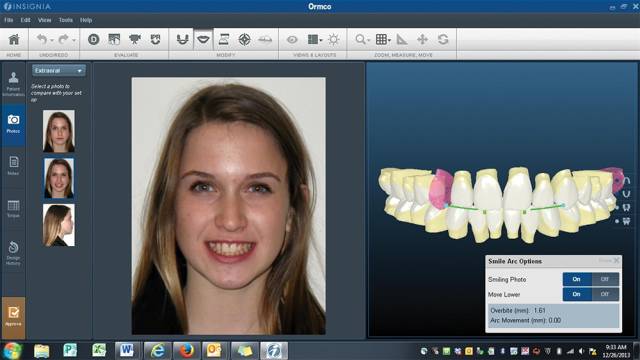Open the View menu
Viewport: 640px width, 360px height.
[x=44, y=20]
